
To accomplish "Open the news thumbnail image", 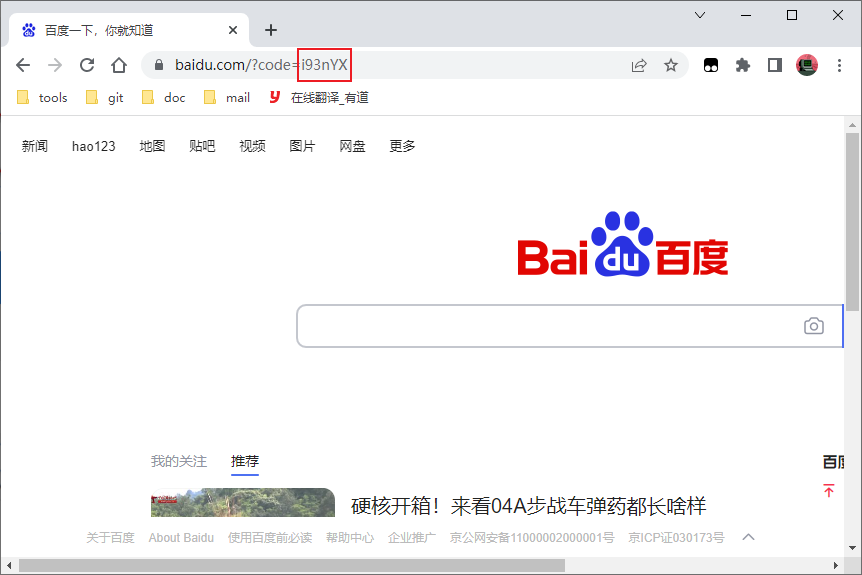I will pos(242,502).
